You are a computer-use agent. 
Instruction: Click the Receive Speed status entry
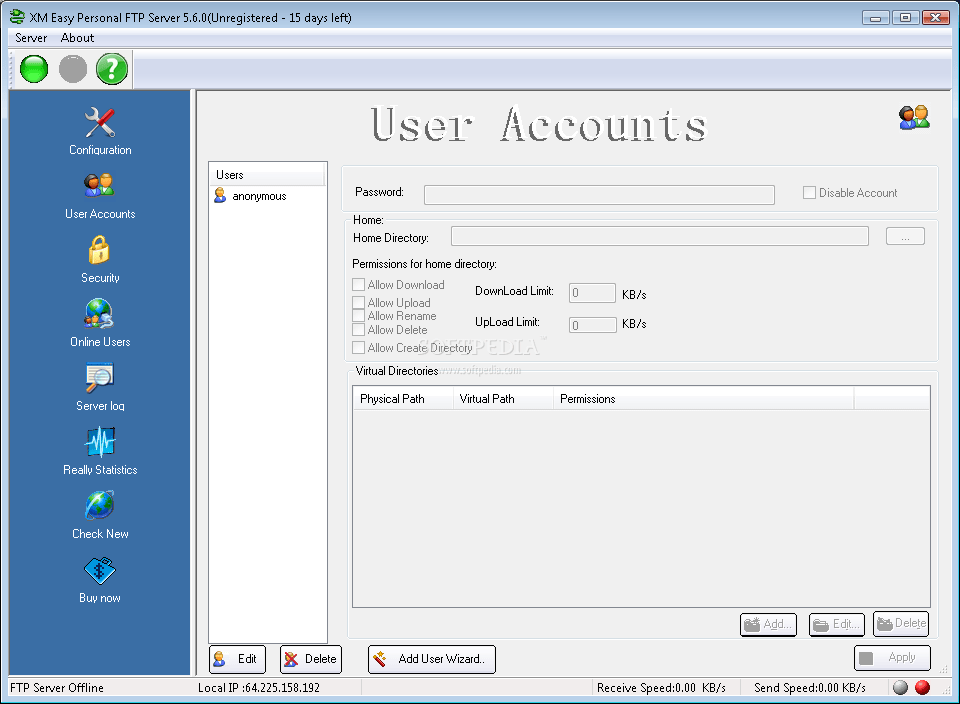(x=661, y=688)
